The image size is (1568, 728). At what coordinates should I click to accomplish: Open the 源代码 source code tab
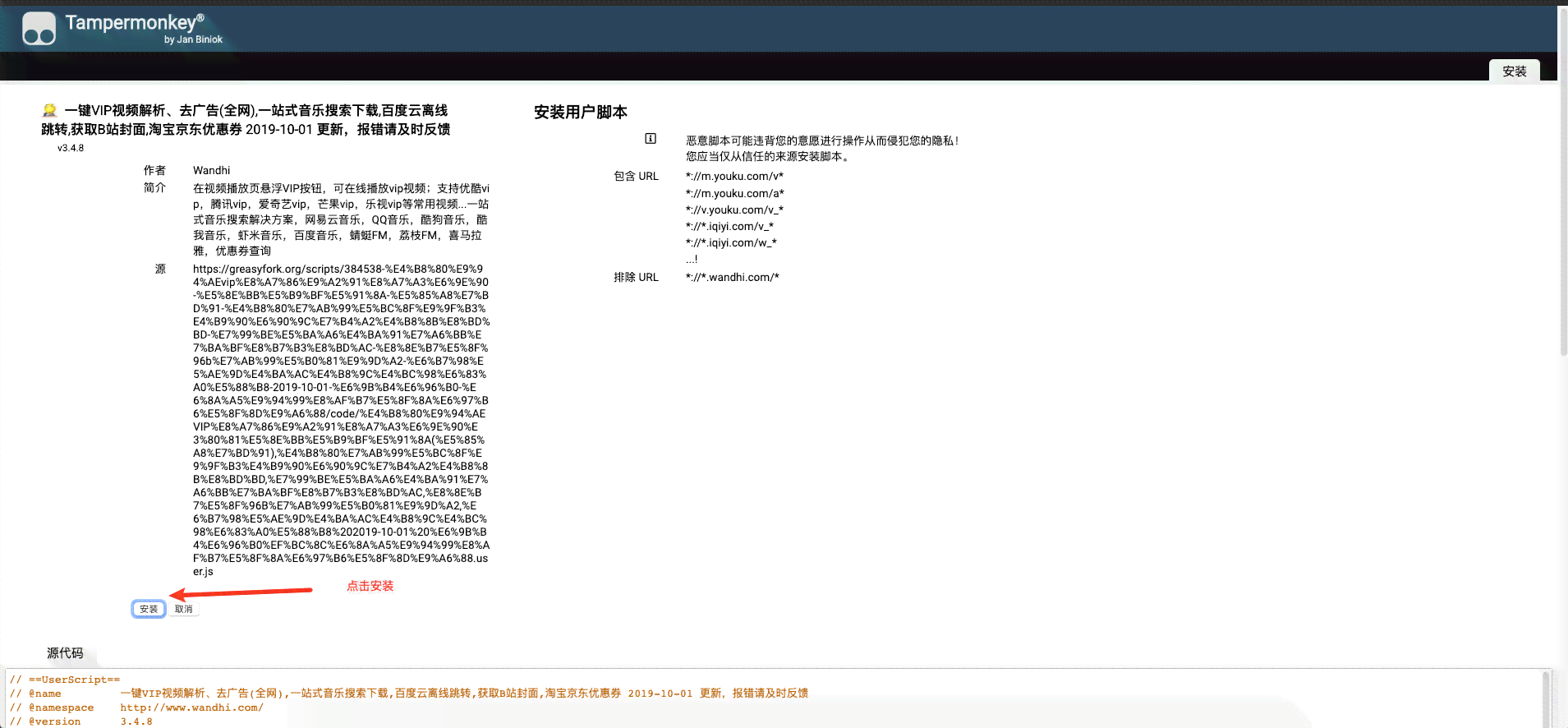coord(65,653)
